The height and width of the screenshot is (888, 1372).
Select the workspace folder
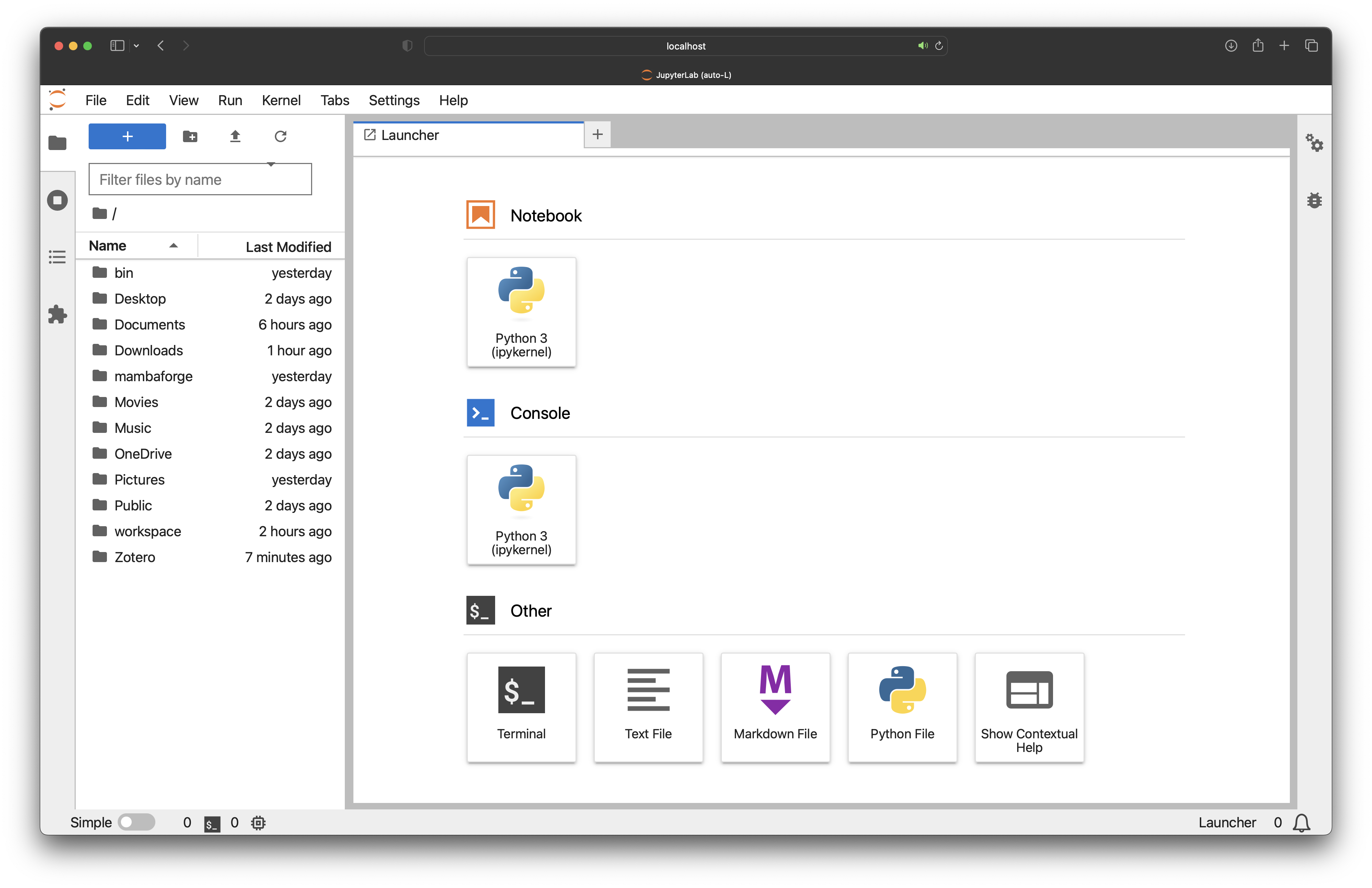click(x=211, y=532)
